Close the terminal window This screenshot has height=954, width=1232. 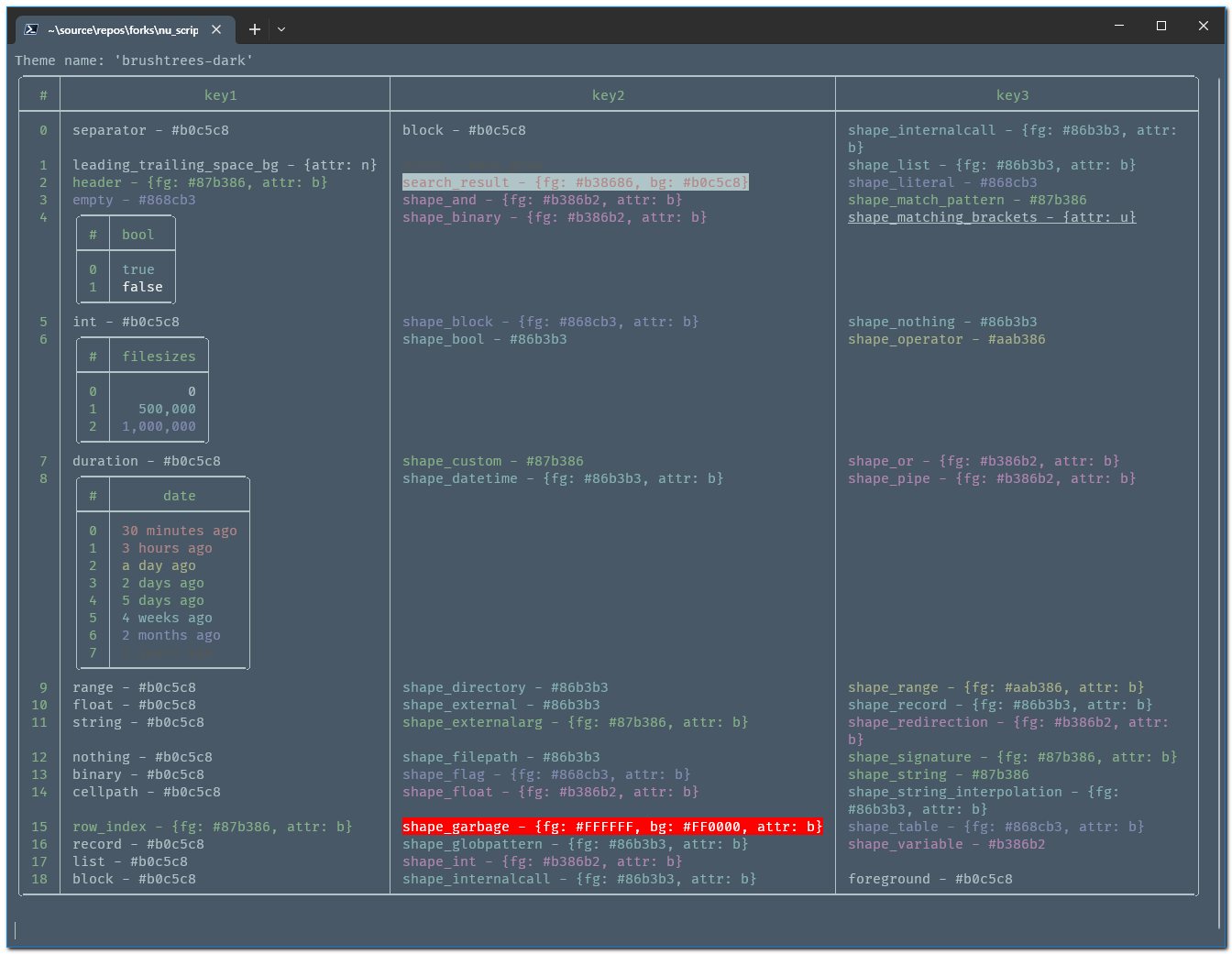(x=1204, y=26)
